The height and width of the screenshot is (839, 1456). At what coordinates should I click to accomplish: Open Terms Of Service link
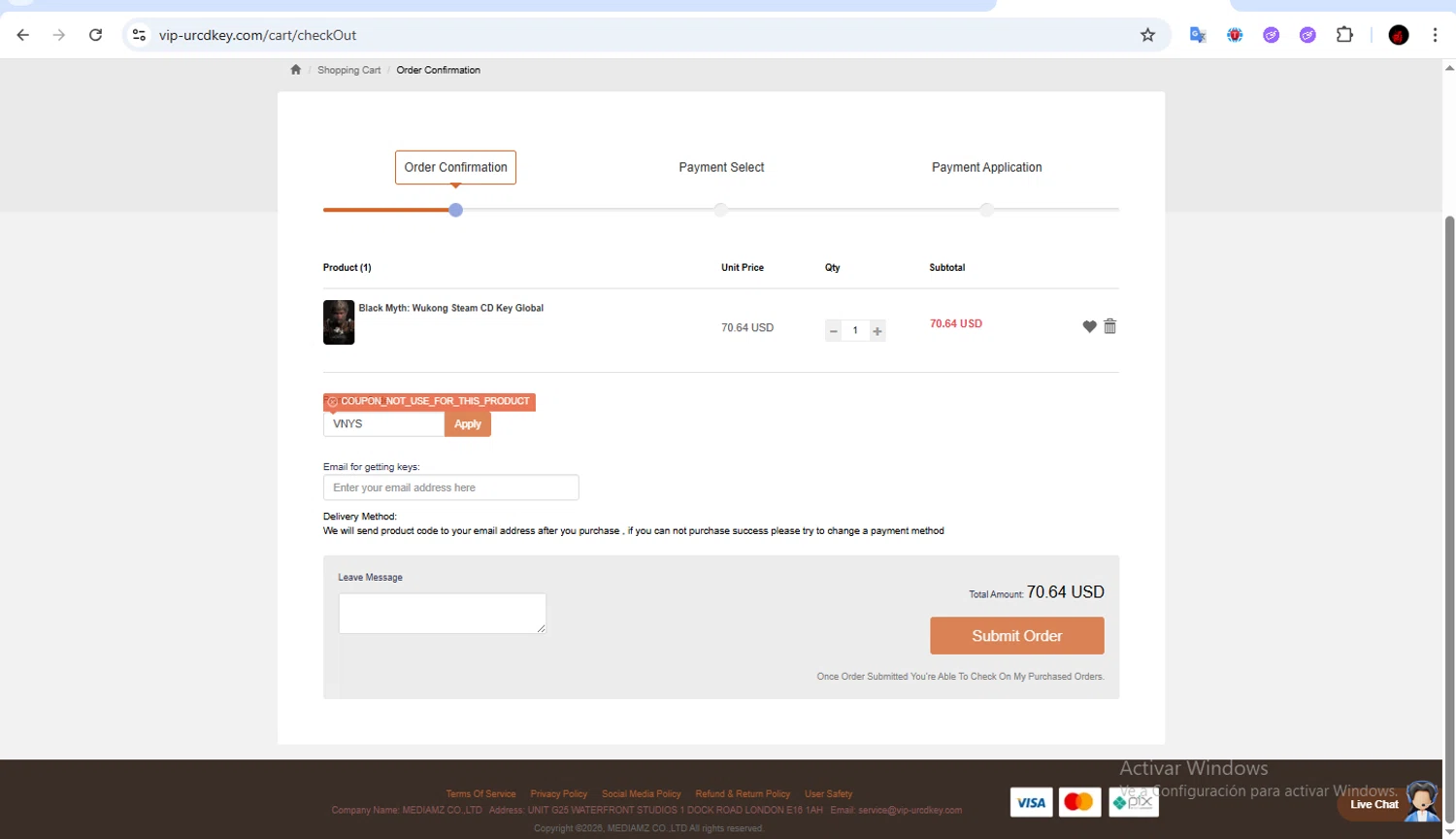coord(480,794)
